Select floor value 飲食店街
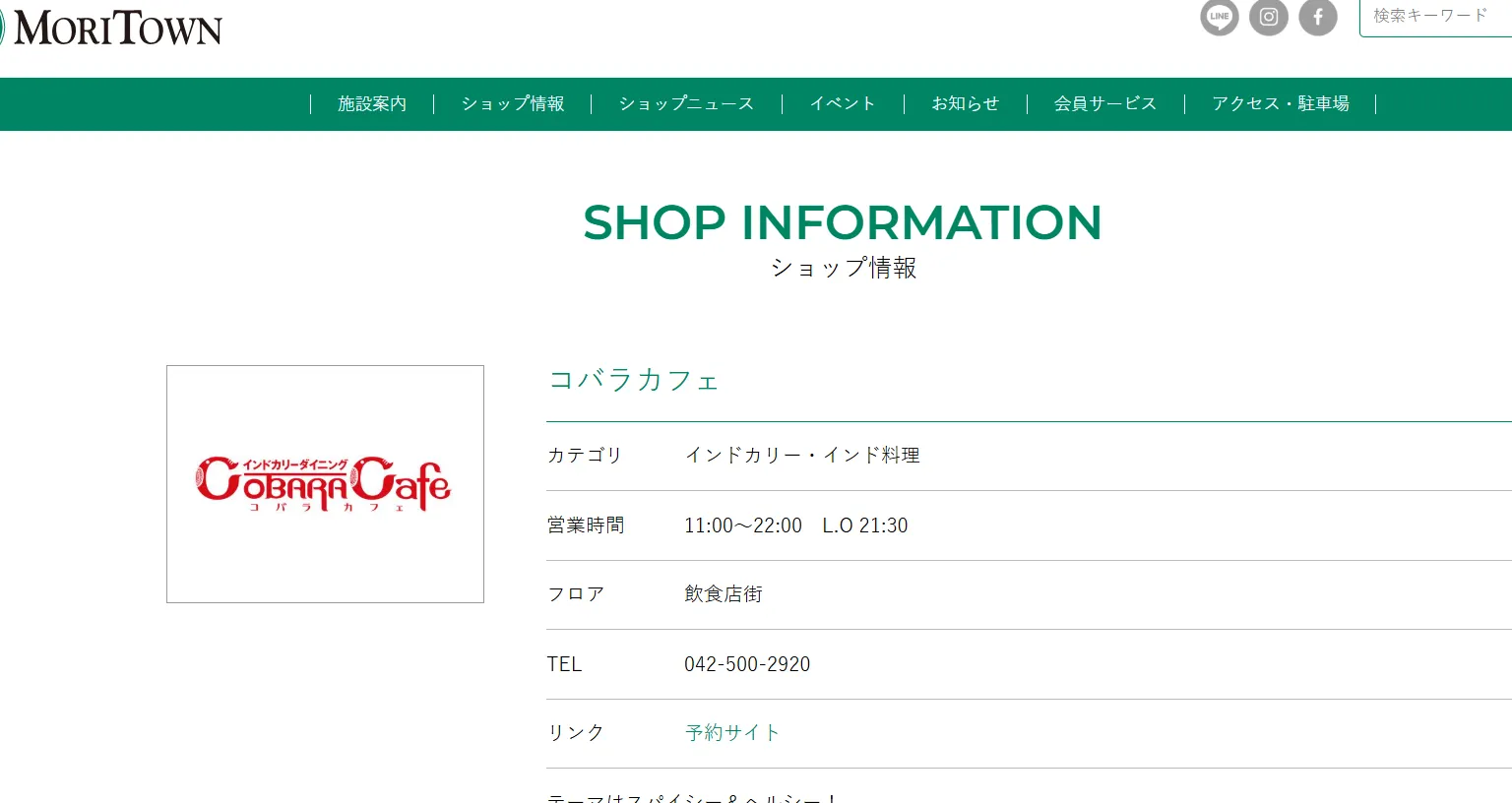This screenshot has width=1512, height=803. [x=724, y=594]
